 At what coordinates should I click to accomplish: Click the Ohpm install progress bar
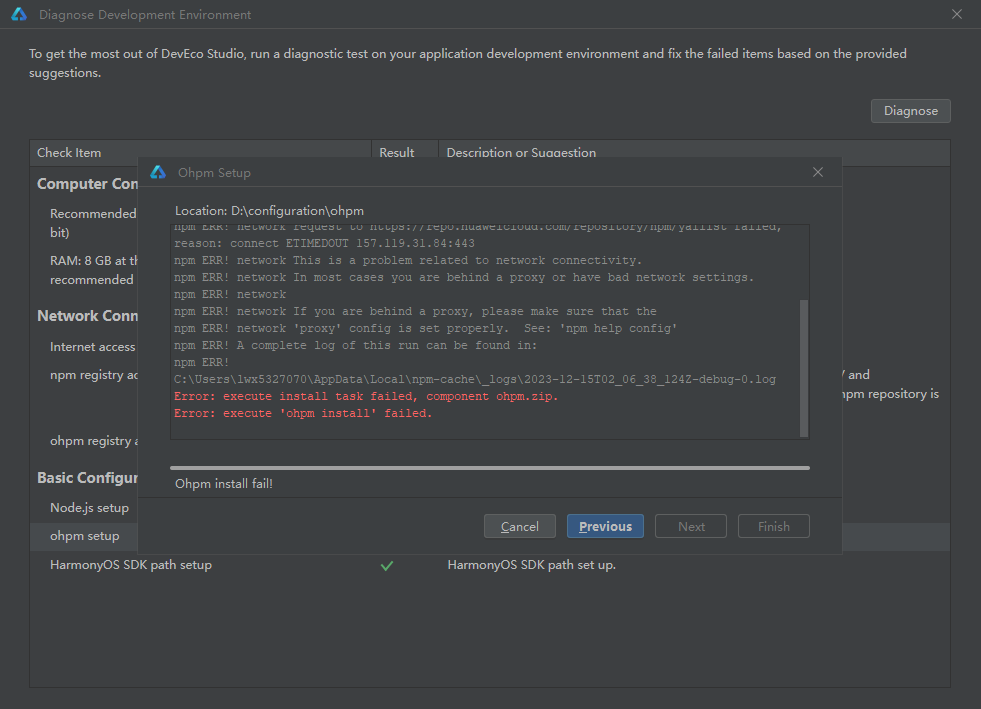(x=490, y=467)
